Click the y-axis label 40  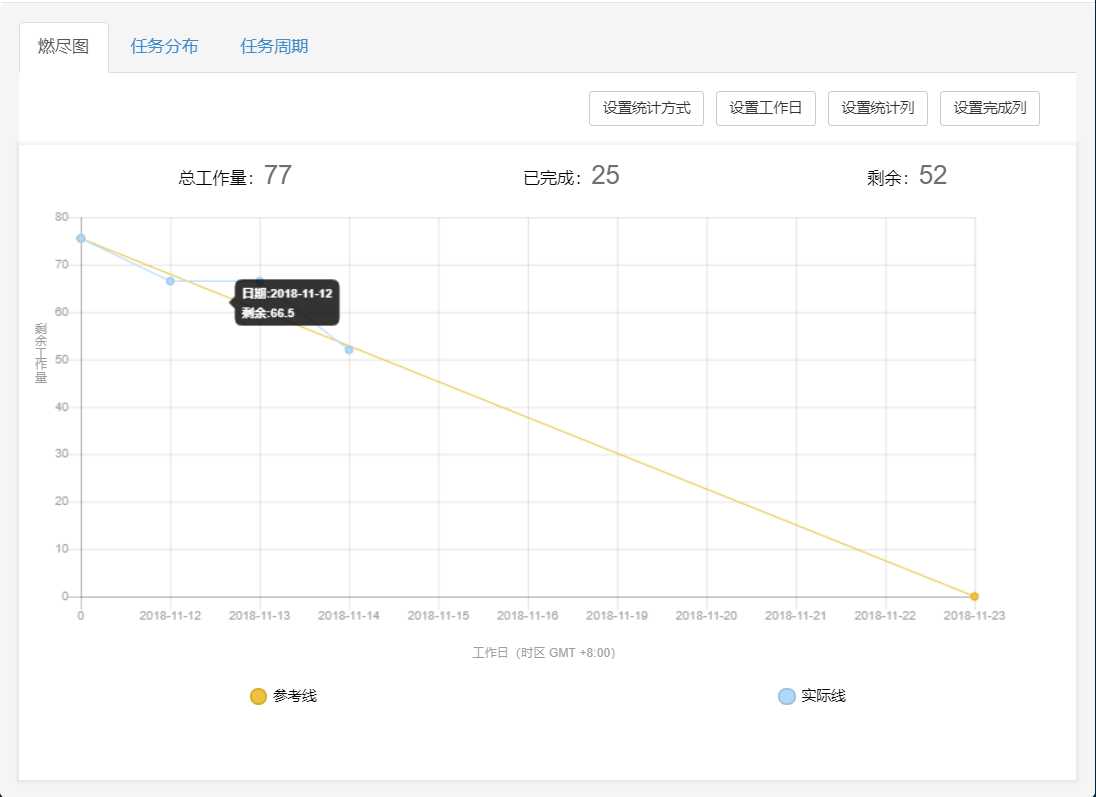62,407
